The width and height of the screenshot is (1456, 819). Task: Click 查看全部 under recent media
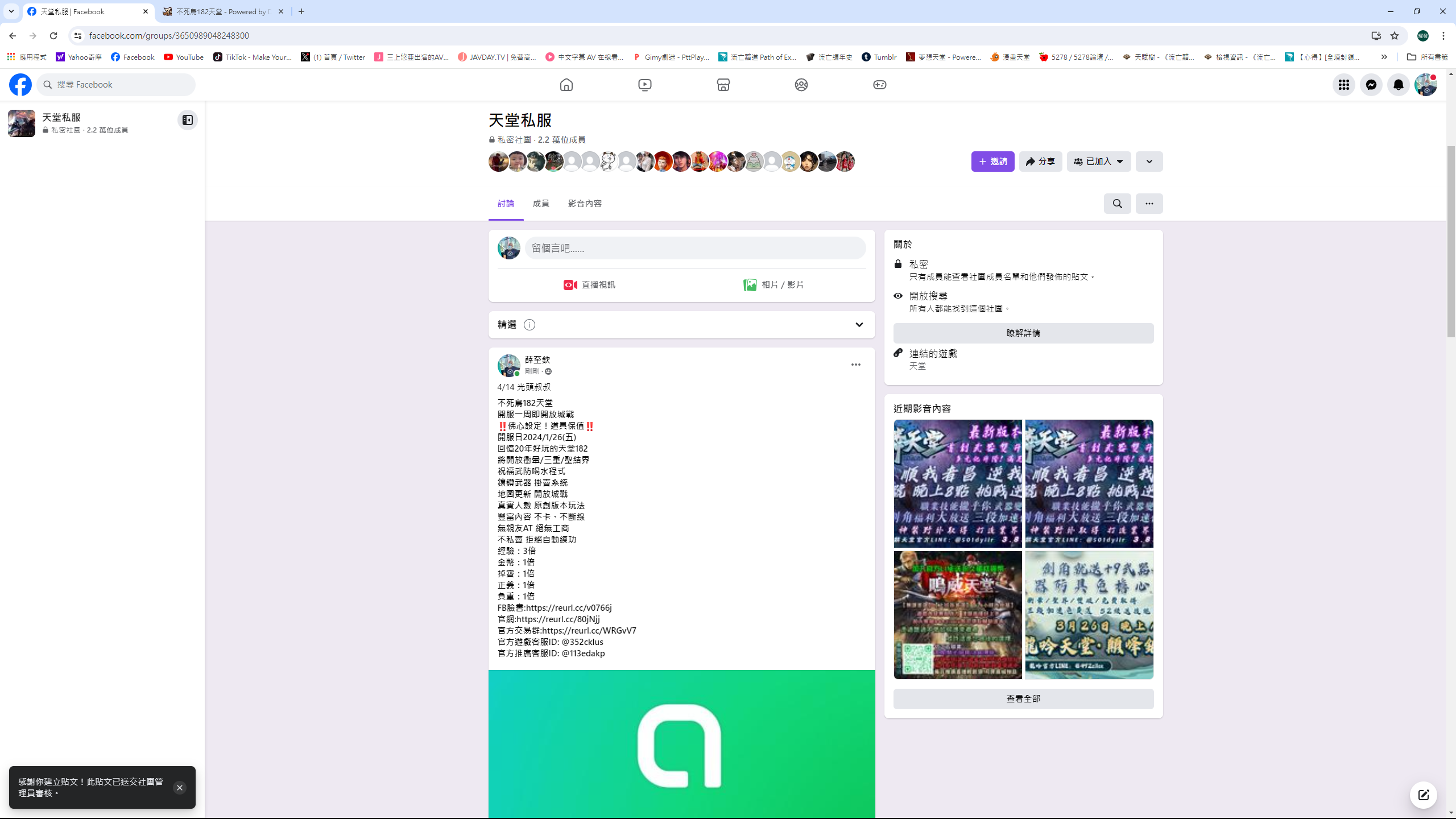click(x=1023, y=699)
